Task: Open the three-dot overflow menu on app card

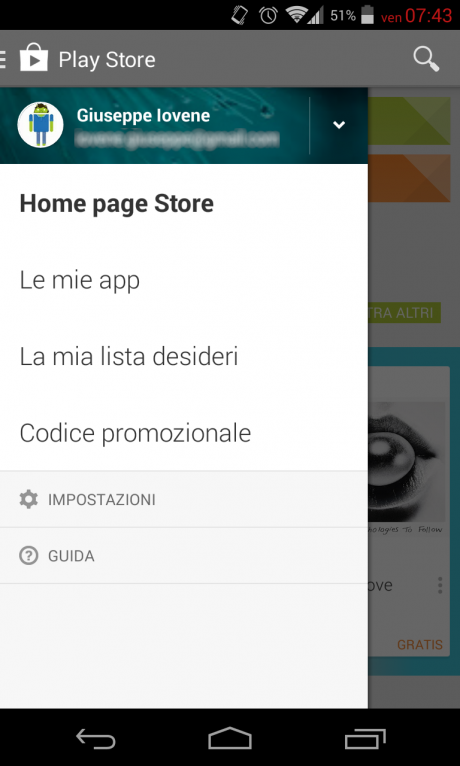Action: pyautogui.click(x=440, y=585)
